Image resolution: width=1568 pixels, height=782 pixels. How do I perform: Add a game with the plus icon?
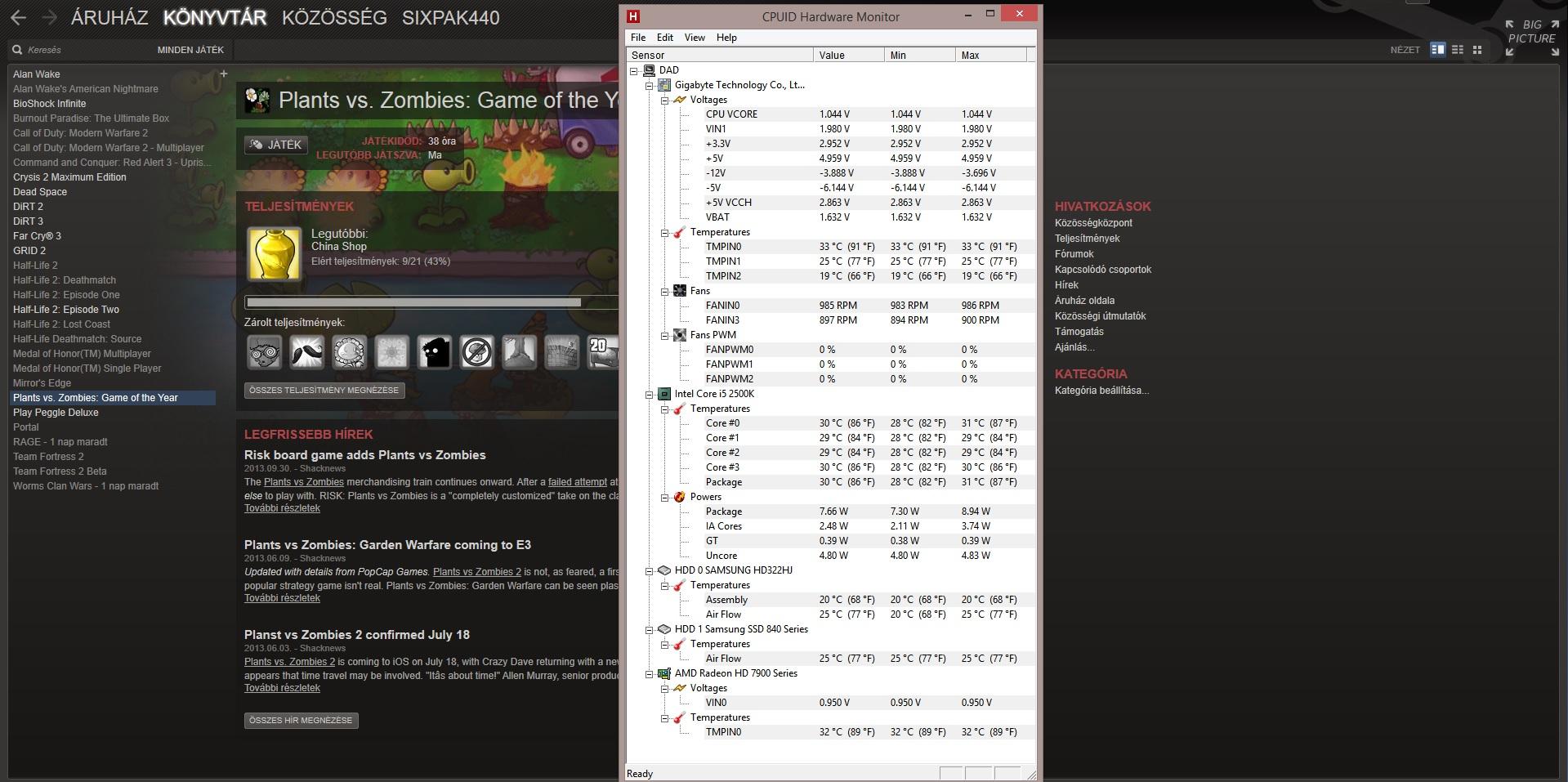(223, 74)
